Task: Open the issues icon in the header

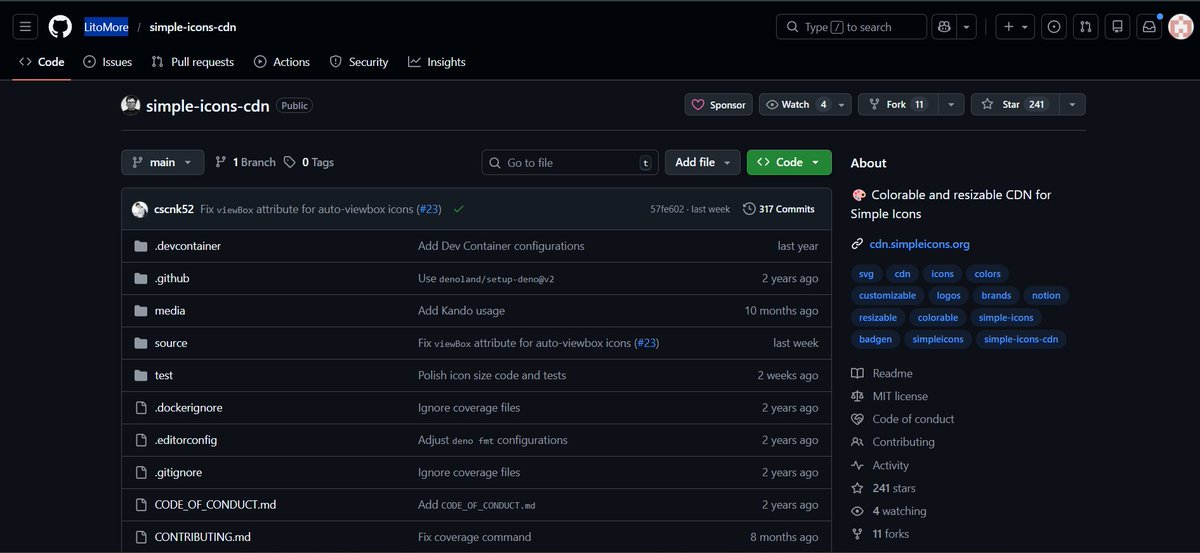Action: (x=1053, y=27)
